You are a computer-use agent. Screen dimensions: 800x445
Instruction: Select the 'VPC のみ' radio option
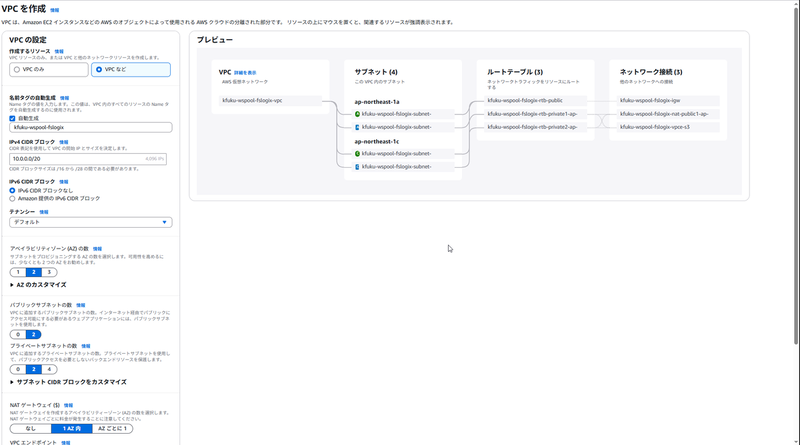click(x=48, y=69)
